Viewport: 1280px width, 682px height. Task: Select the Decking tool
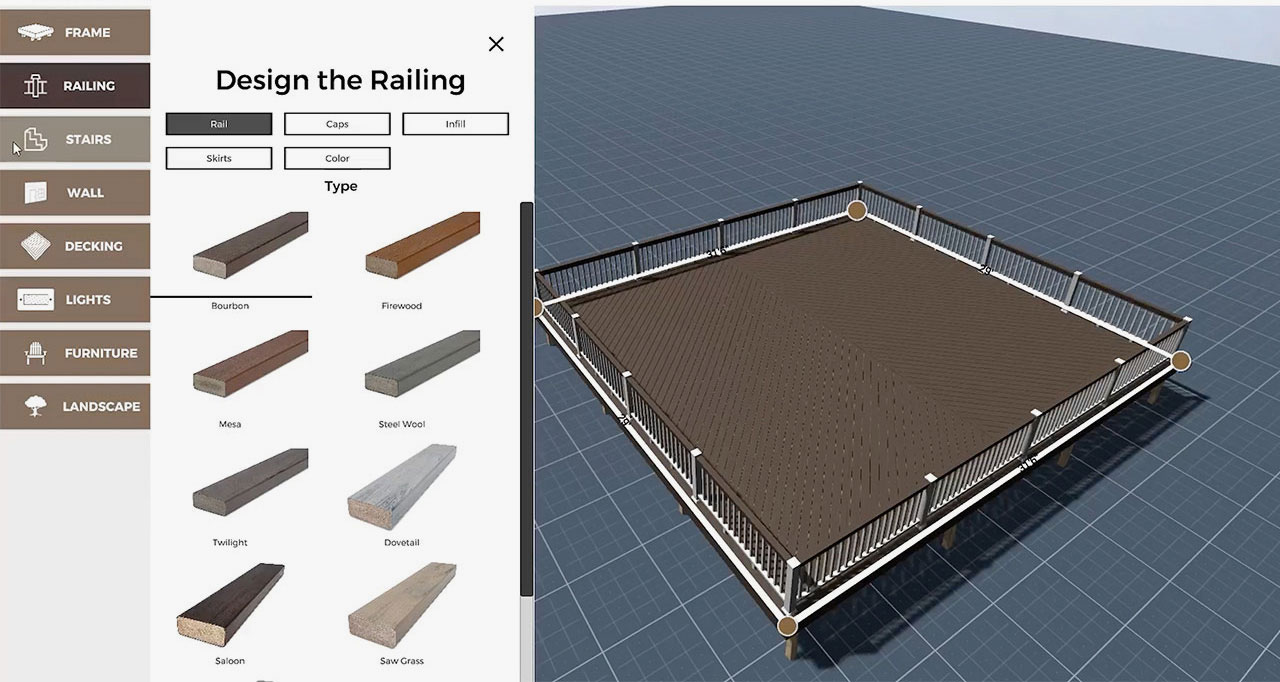75,246
